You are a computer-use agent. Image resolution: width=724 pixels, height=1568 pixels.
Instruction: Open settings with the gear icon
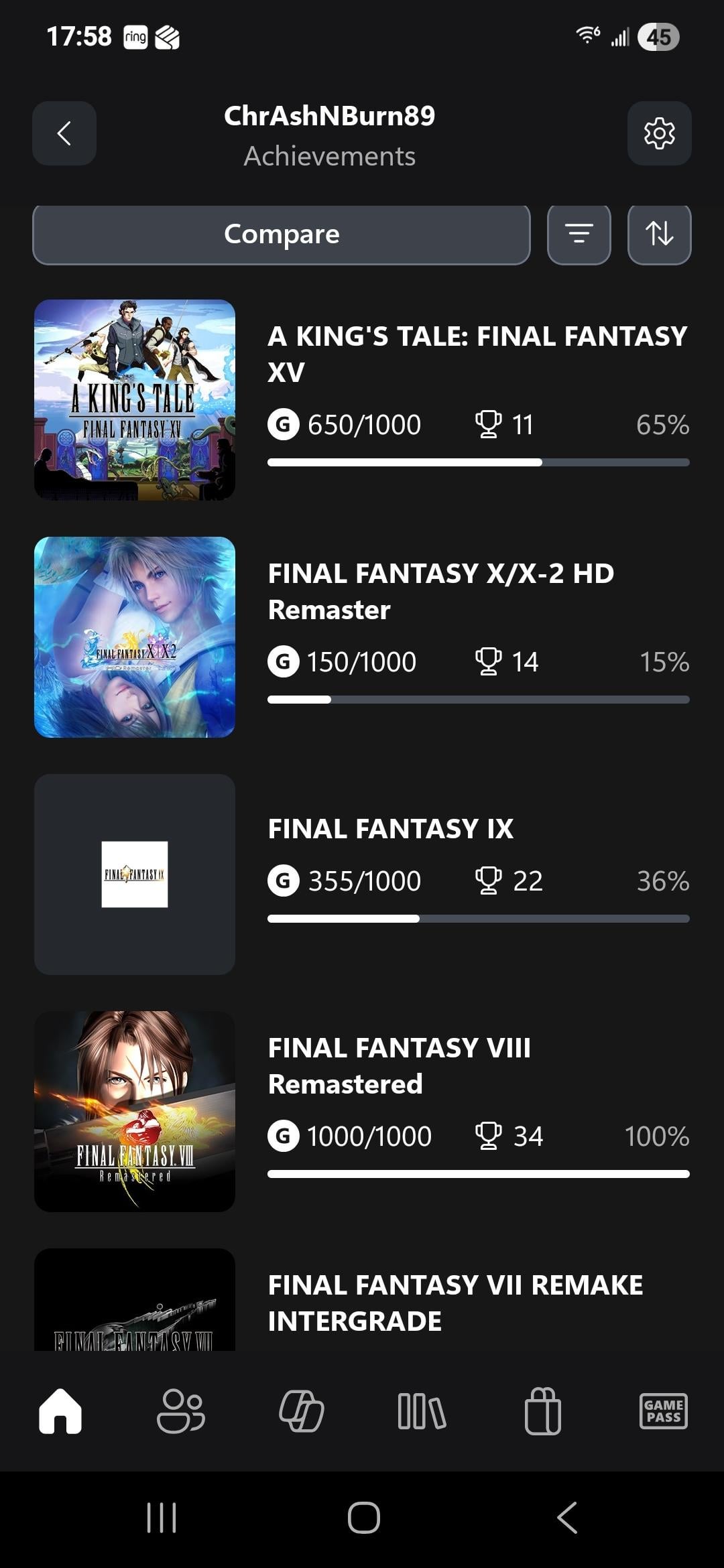(659, 133)
